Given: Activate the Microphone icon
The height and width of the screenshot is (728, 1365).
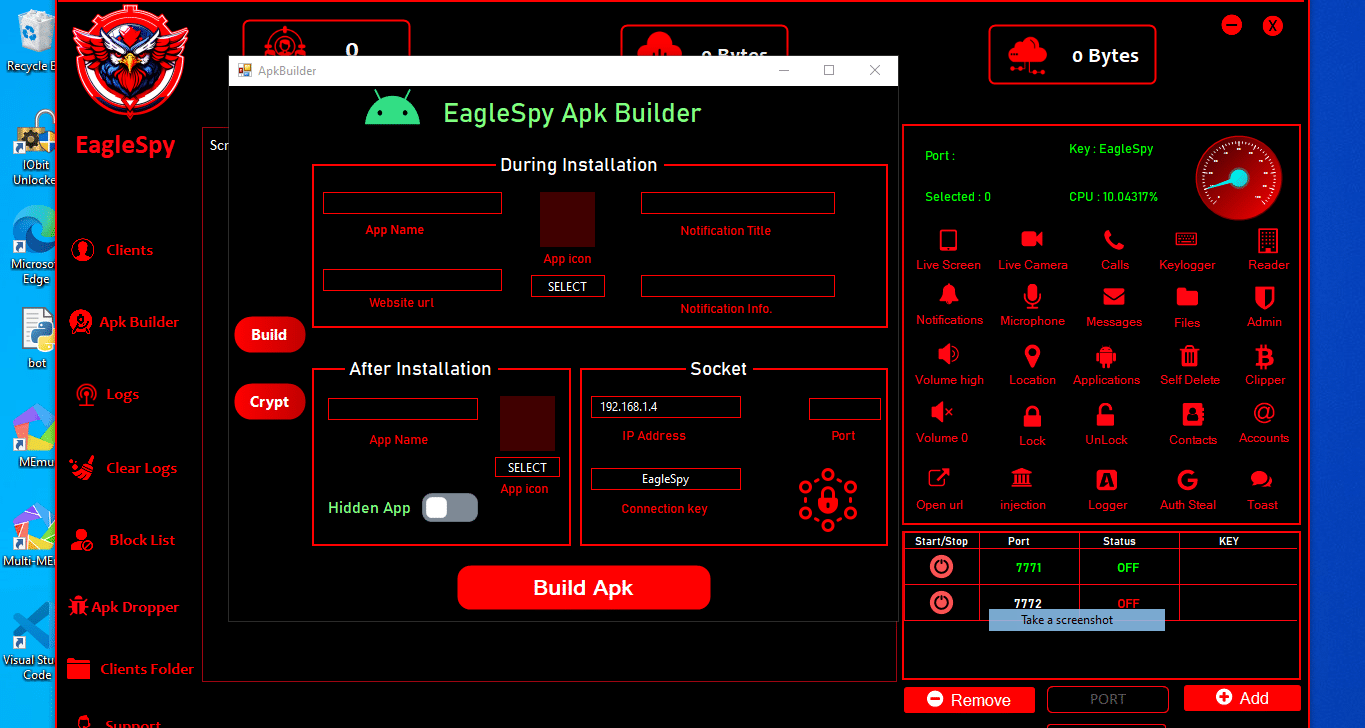Looking at the screenshot, I should (x=1032, y=303).
